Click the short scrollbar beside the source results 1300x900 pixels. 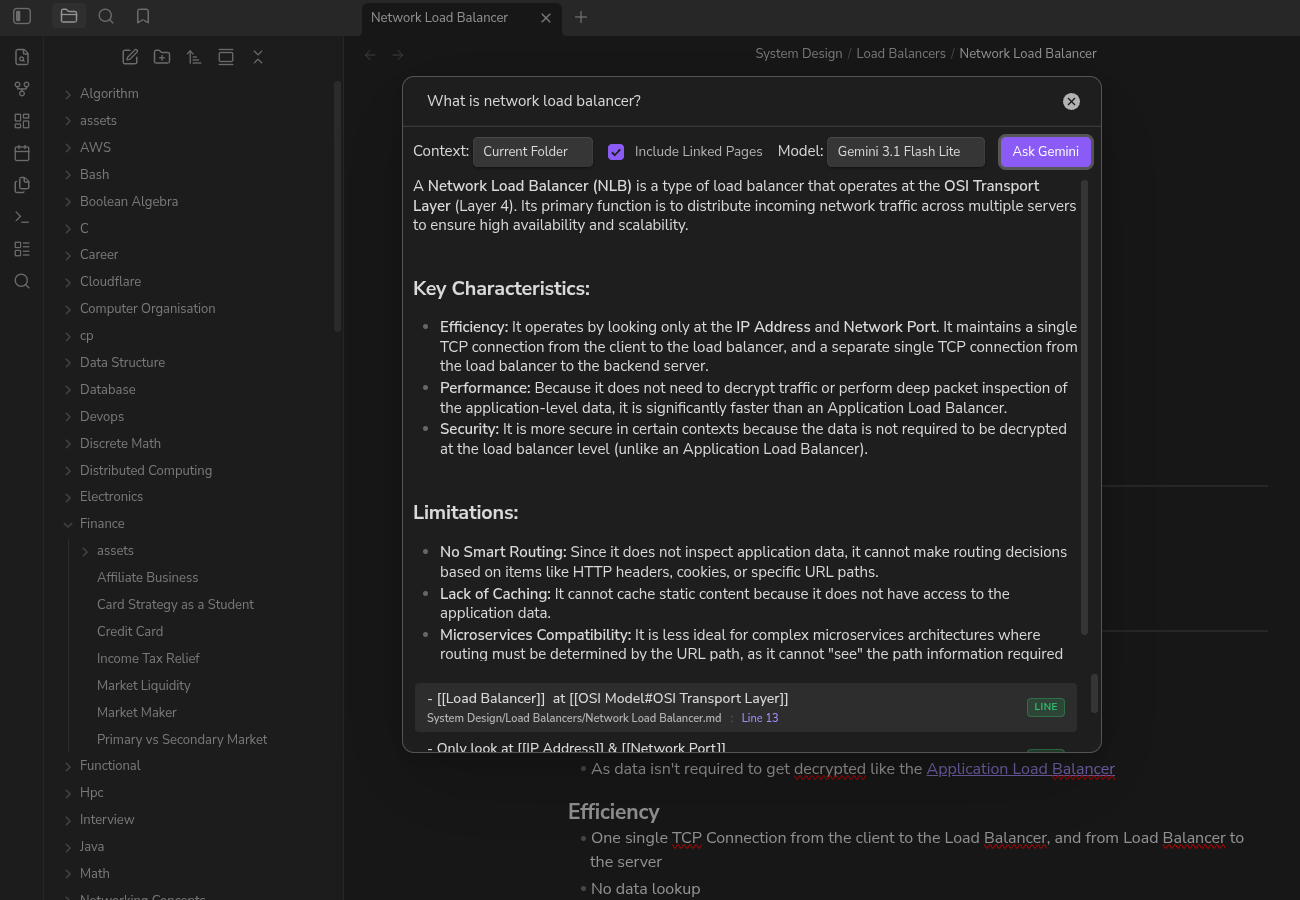click(x=1094, y=693)
